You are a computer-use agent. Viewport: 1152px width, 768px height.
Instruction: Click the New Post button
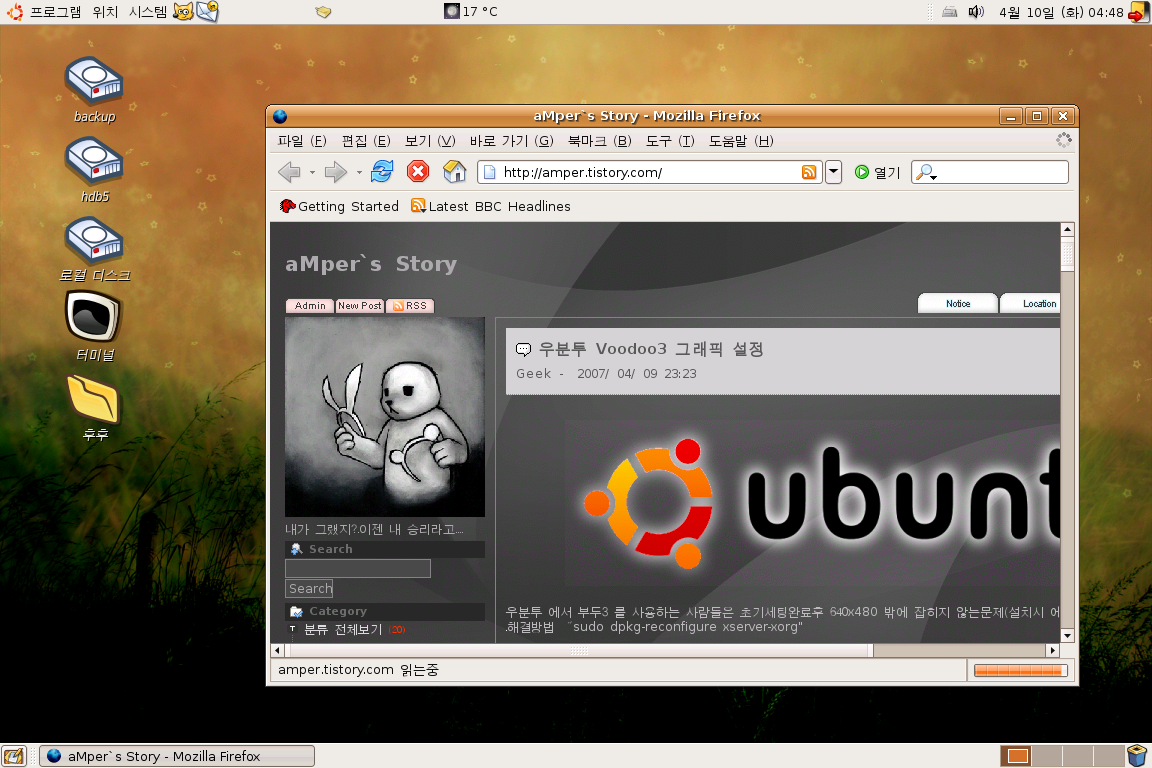(360, 306)
